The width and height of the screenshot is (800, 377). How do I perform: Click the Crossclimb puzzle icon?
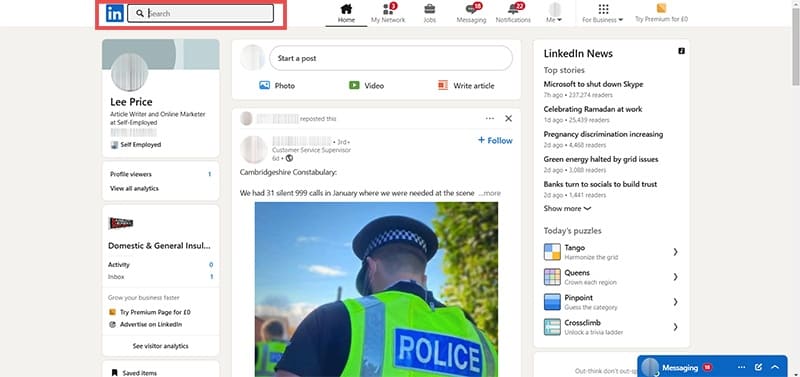point(552,326)
